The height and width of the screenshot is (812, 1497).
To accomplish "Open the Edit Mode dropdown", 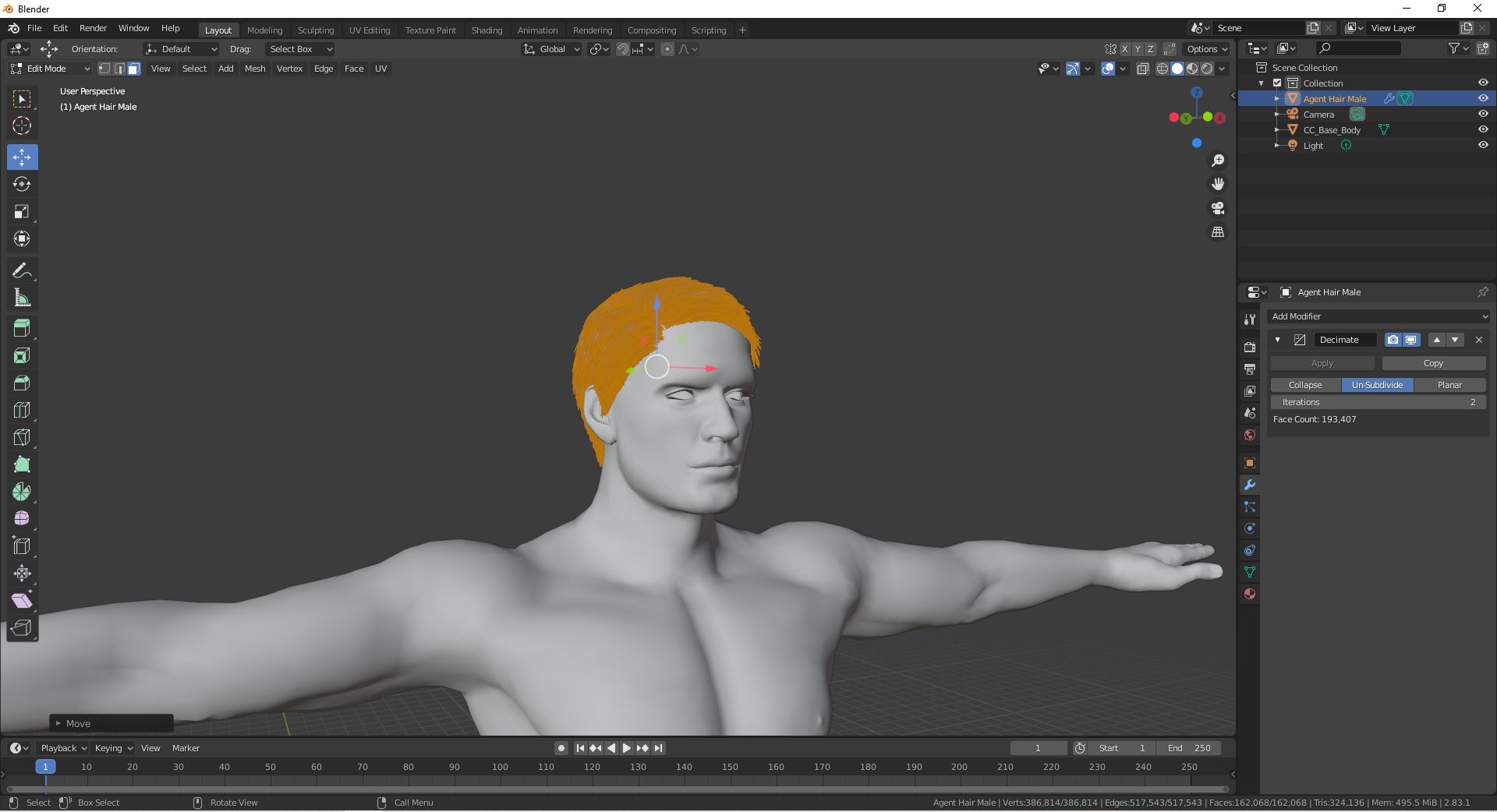I will (51, 69).
